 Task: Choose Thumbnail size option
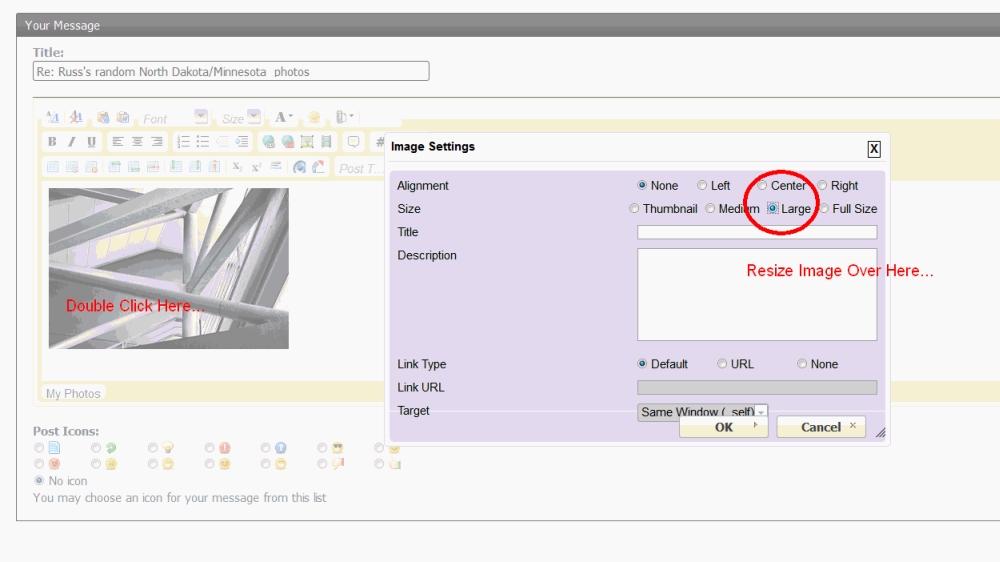(x=634, y=209)
